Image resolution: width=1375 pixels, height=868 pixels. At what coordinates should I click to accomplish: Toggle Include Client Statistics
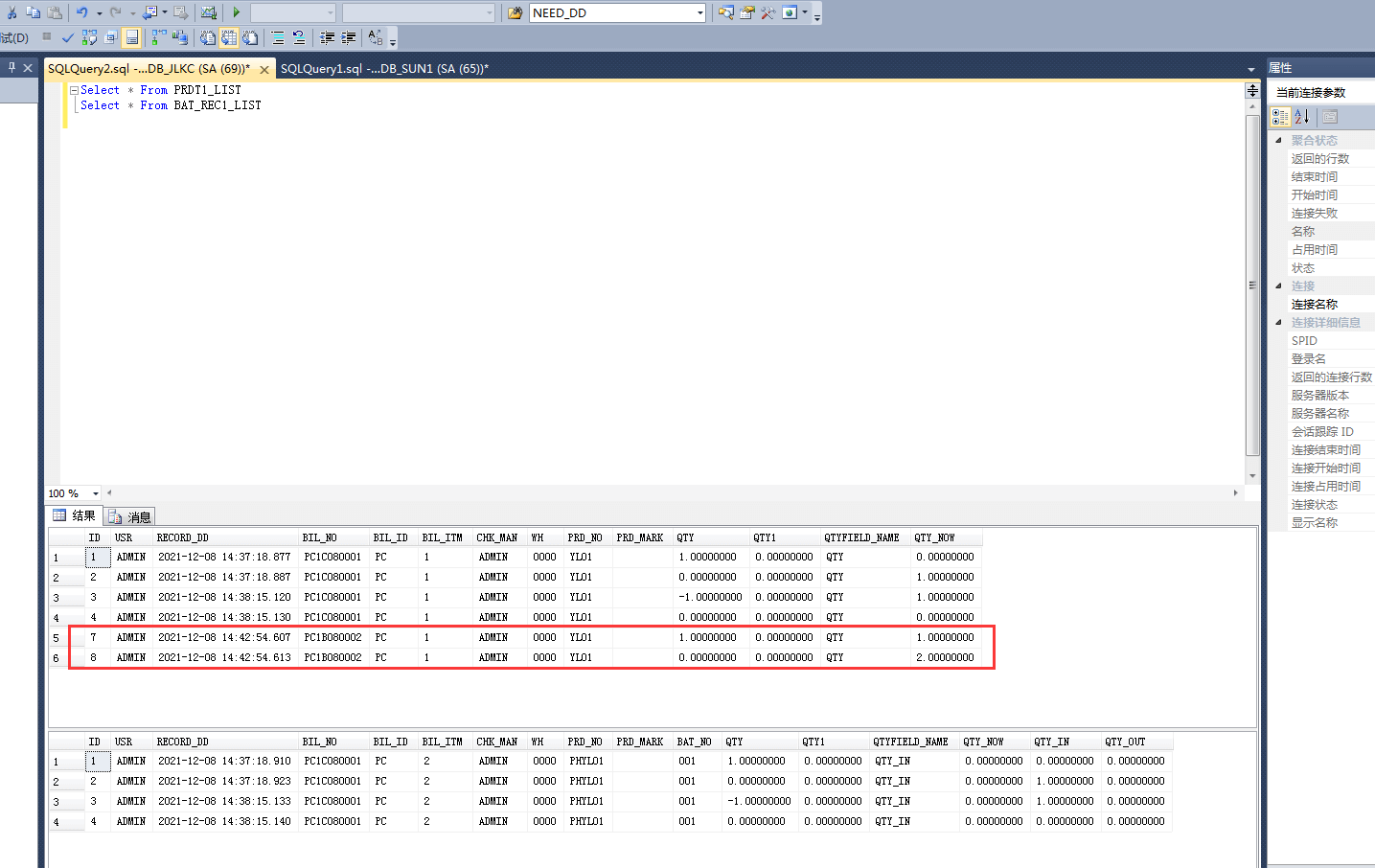179,37
